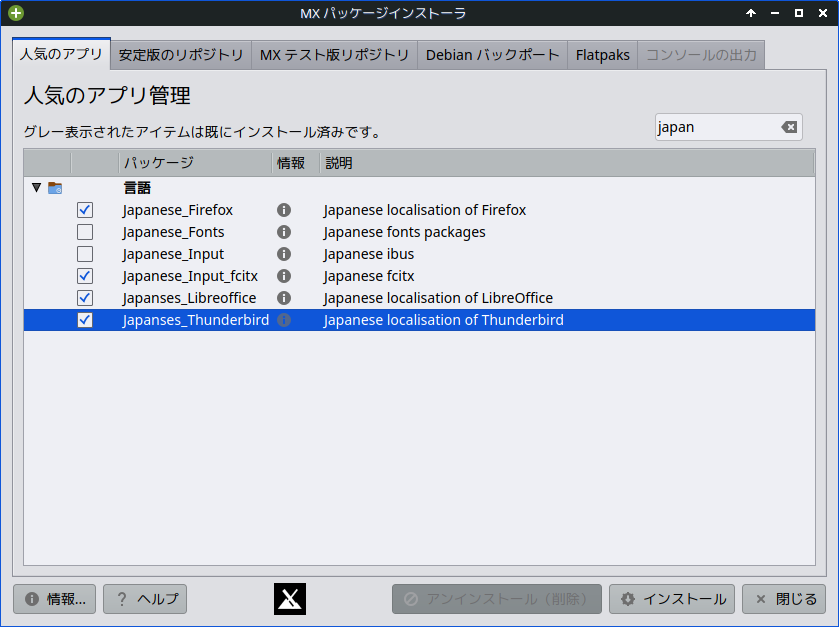Open the Flatpaks tab
The image size is (839, 627).
[x=602, y=55]
